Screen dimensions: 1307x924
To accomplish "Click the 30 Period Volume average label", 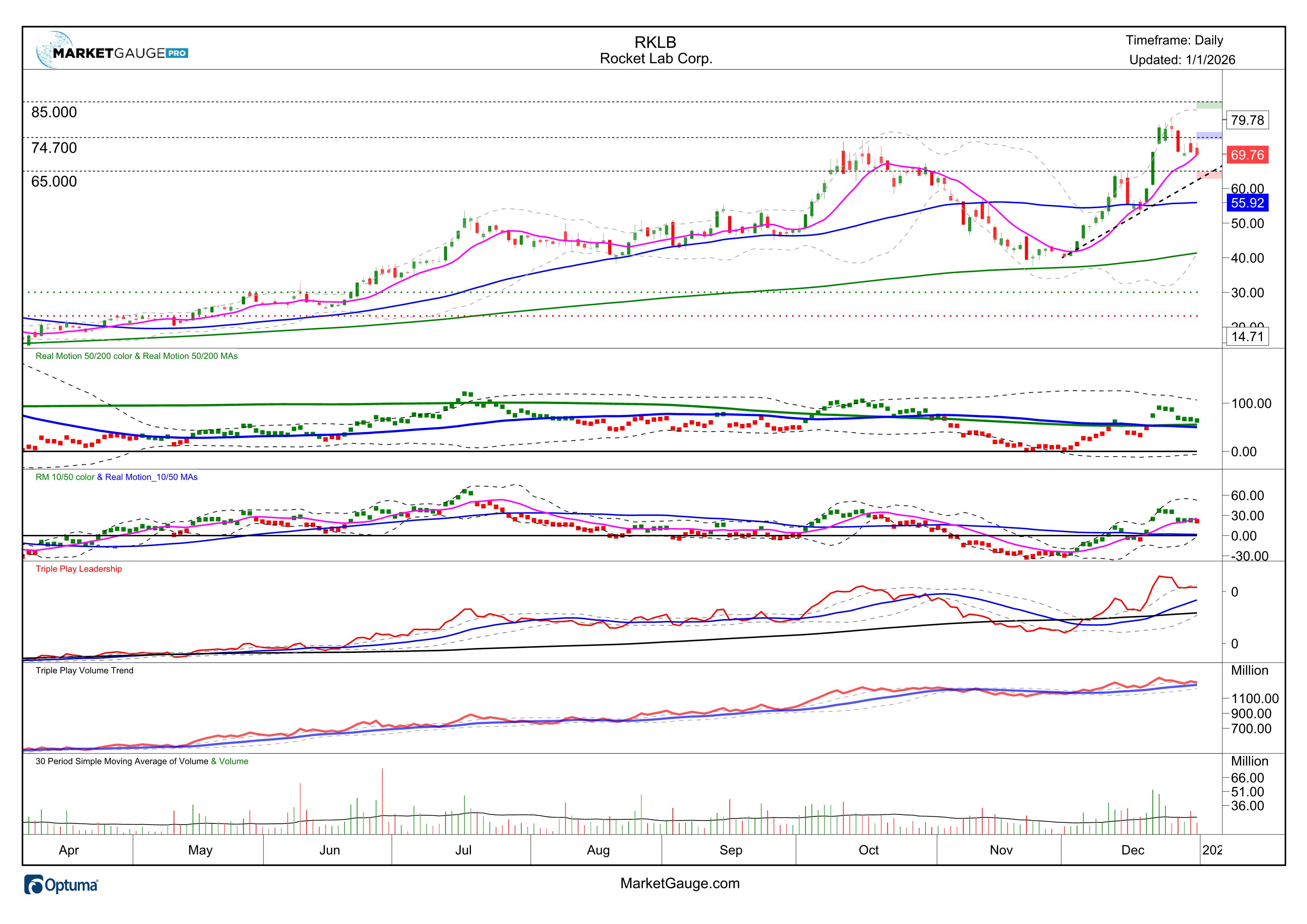I will pyautogui.click(x=122, y=761).
